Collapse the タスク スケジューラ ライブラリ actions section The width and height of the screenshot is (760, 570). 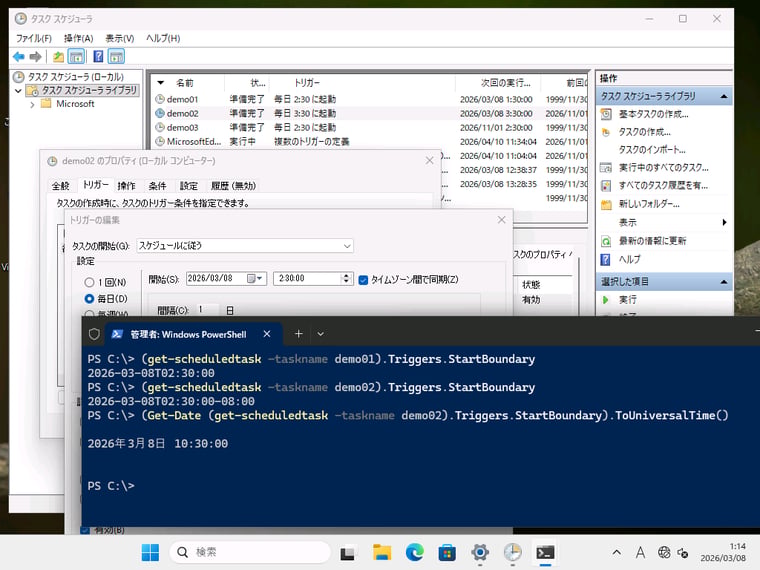pyautogui.click(x=724, y=96)
